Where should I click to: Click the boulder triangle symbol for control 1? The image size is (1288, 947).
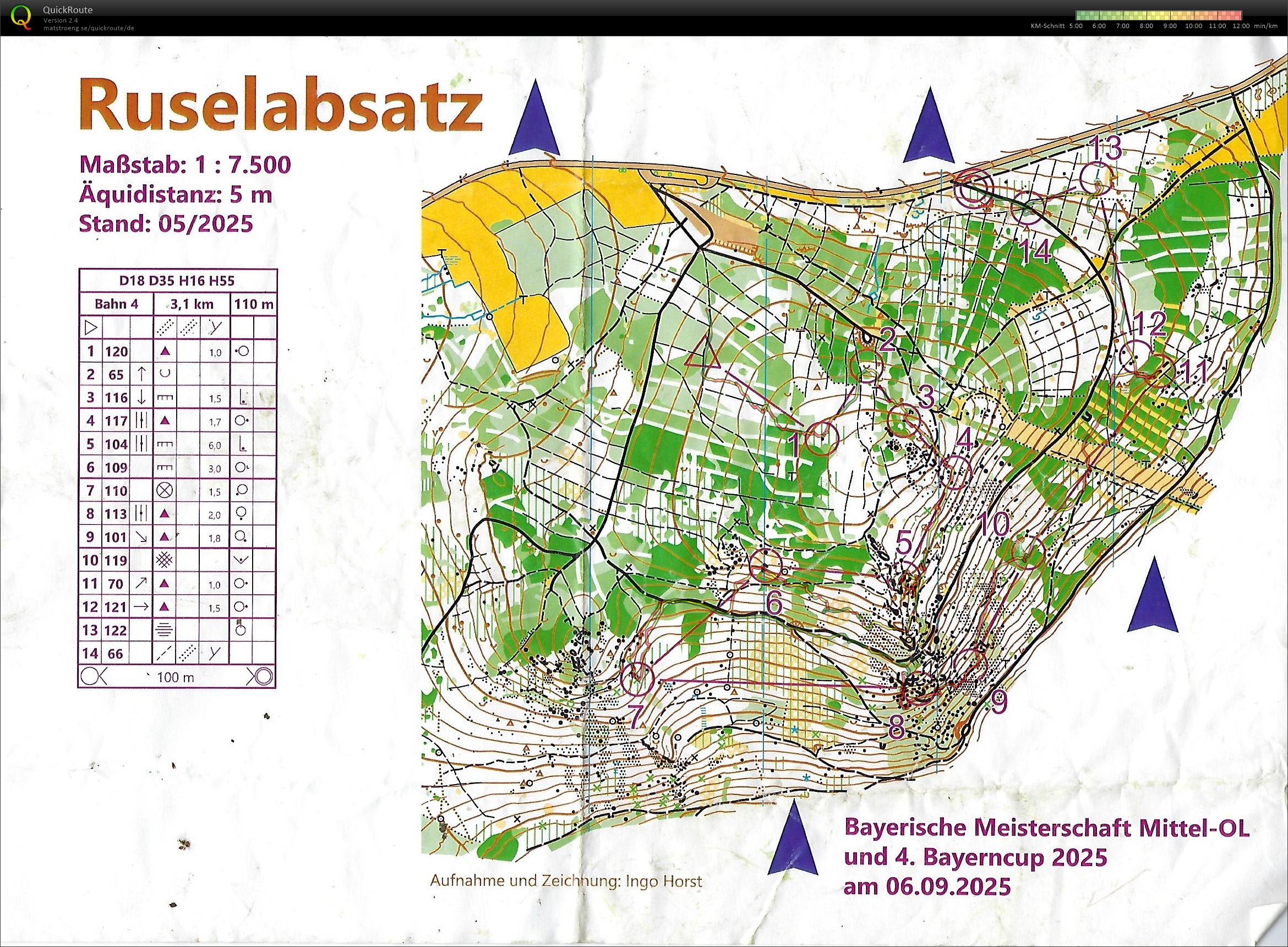pyautogui.click(x=165, y=351)
